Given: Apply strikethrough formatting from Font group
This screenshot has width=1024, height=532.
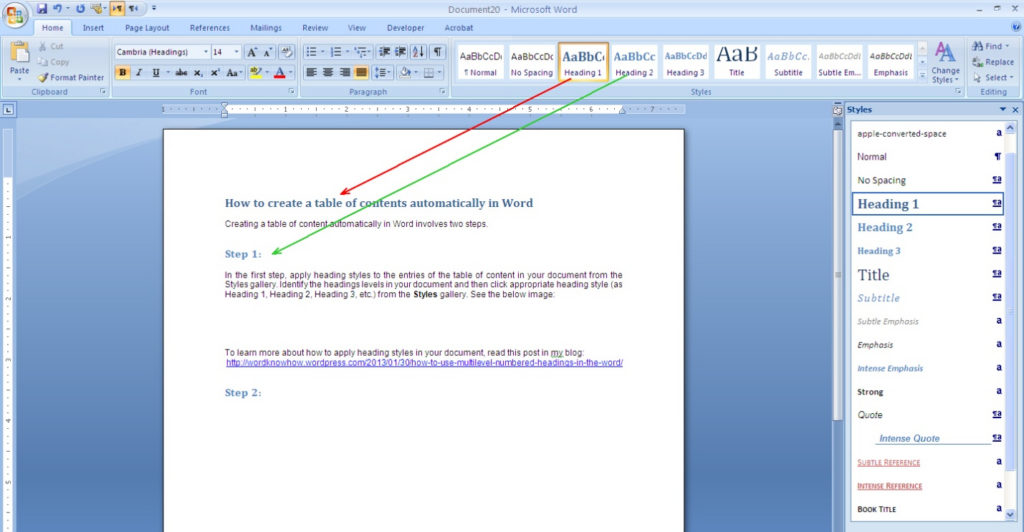Looking at the screenshot, I should (181, 72).
